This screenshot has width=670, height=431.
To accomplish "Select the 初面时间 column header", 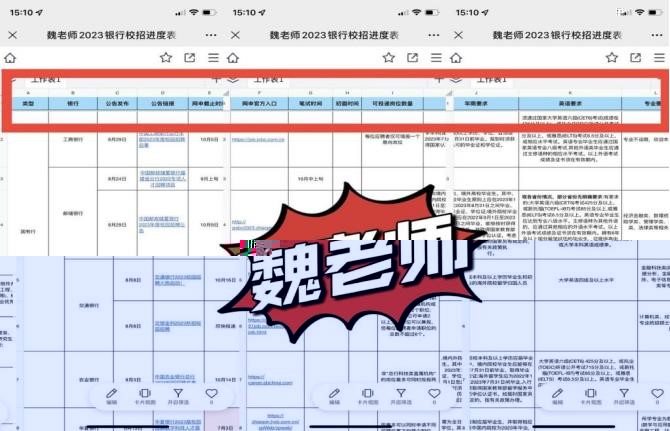I will (x=347, y=103).
